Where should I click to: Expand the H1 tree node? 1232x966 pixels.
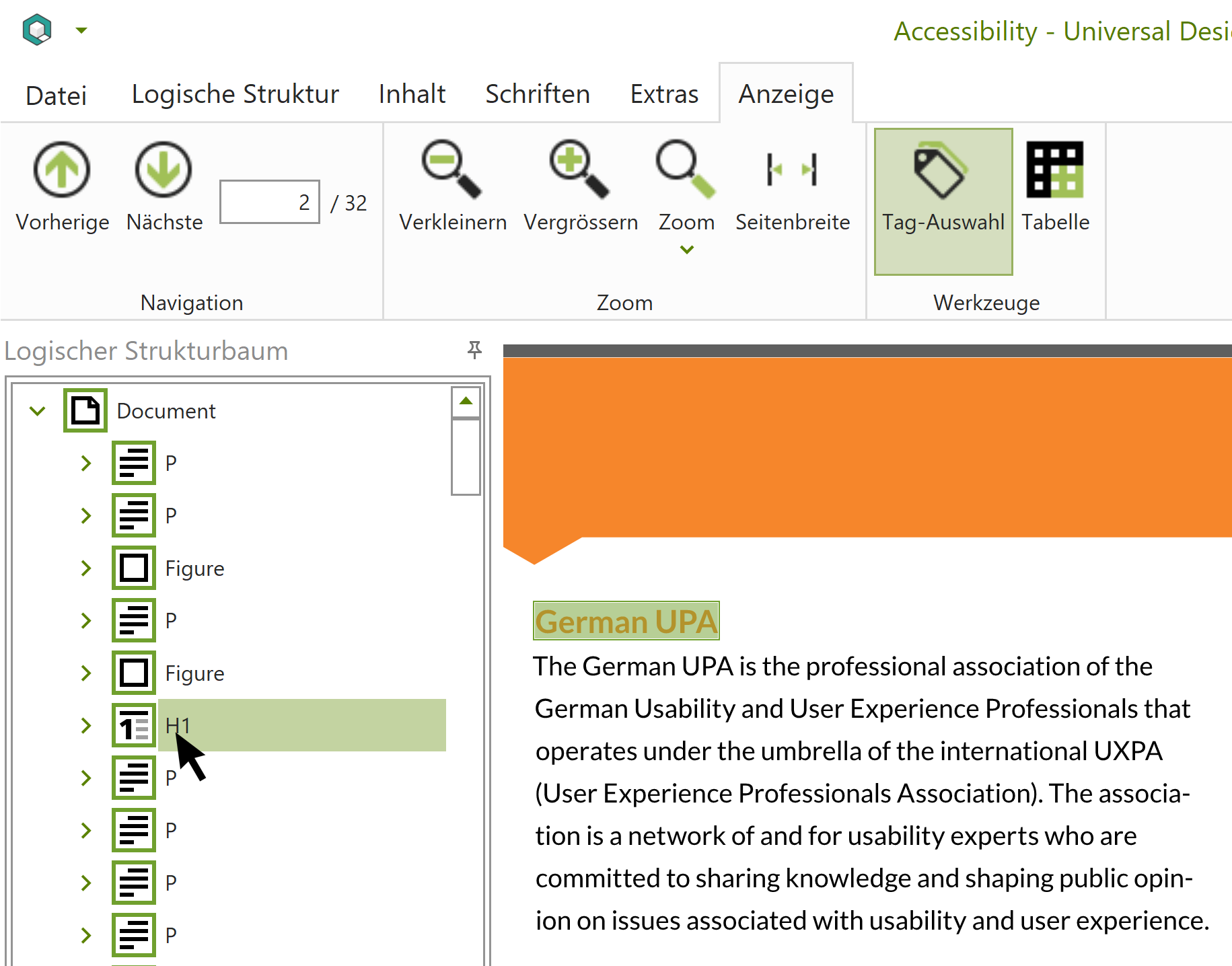click(85, 725)
